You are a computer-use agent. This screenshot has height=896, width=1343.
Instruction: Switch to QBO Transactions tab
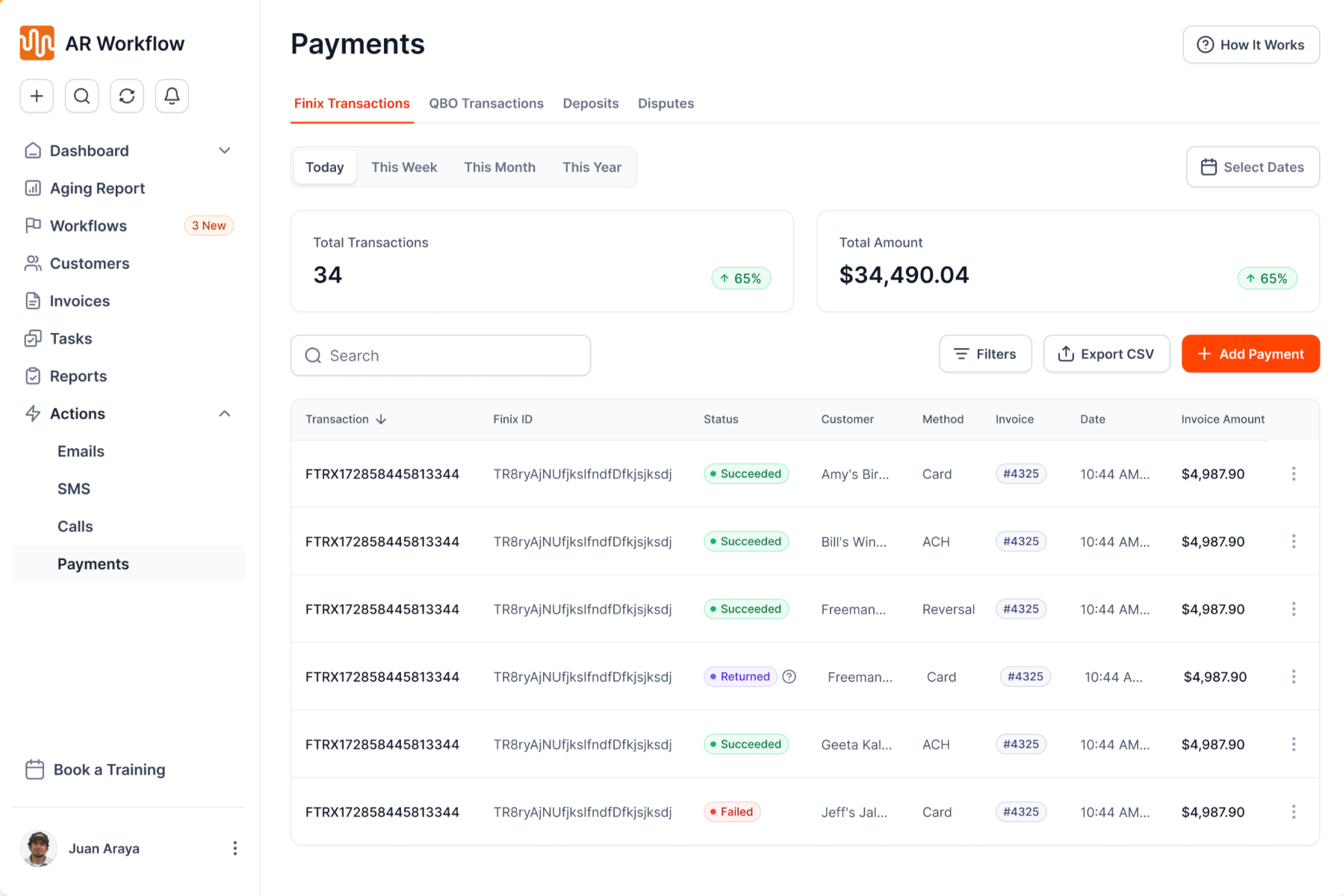coord(486,104)
